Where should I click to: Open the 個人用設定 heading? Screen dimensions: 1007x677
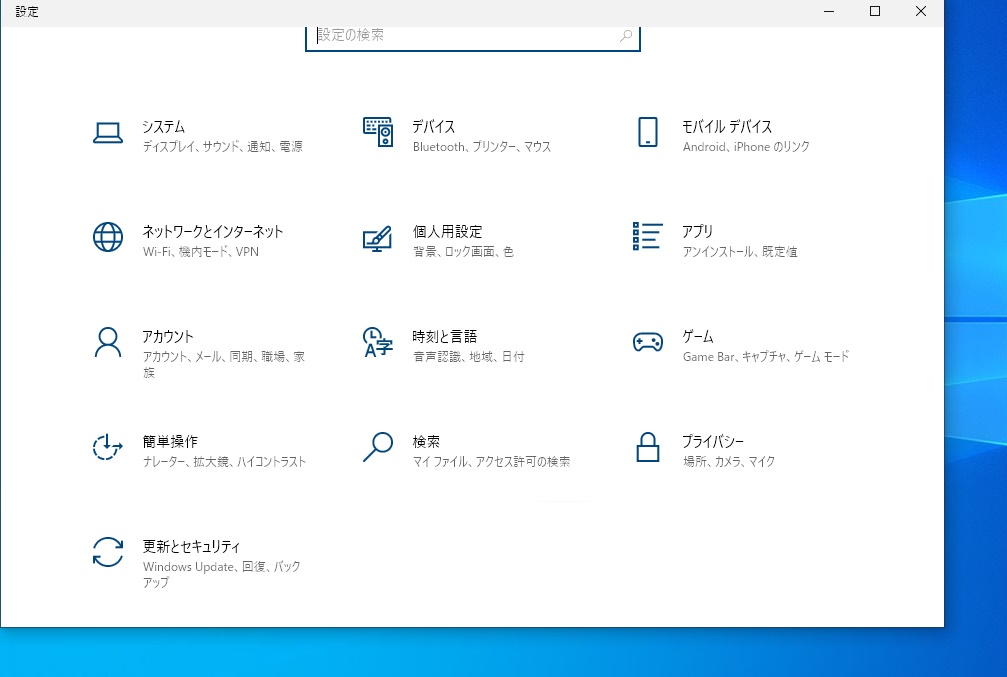(448, 231)
